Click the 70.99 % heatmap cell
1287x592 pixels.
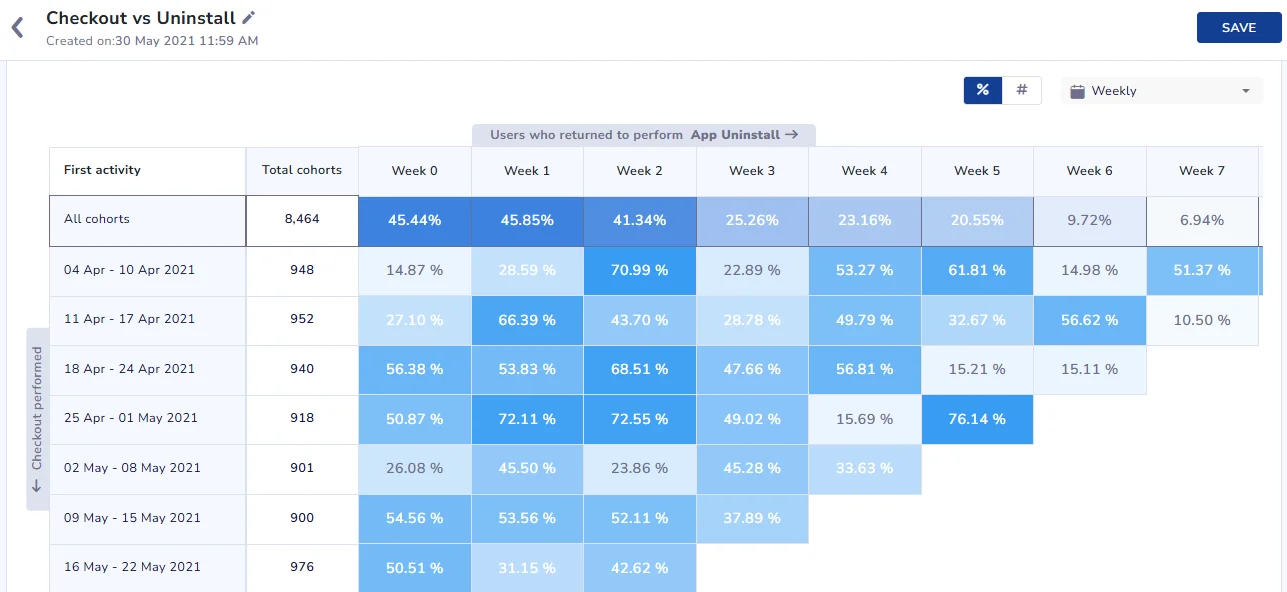tap(639, 270)
